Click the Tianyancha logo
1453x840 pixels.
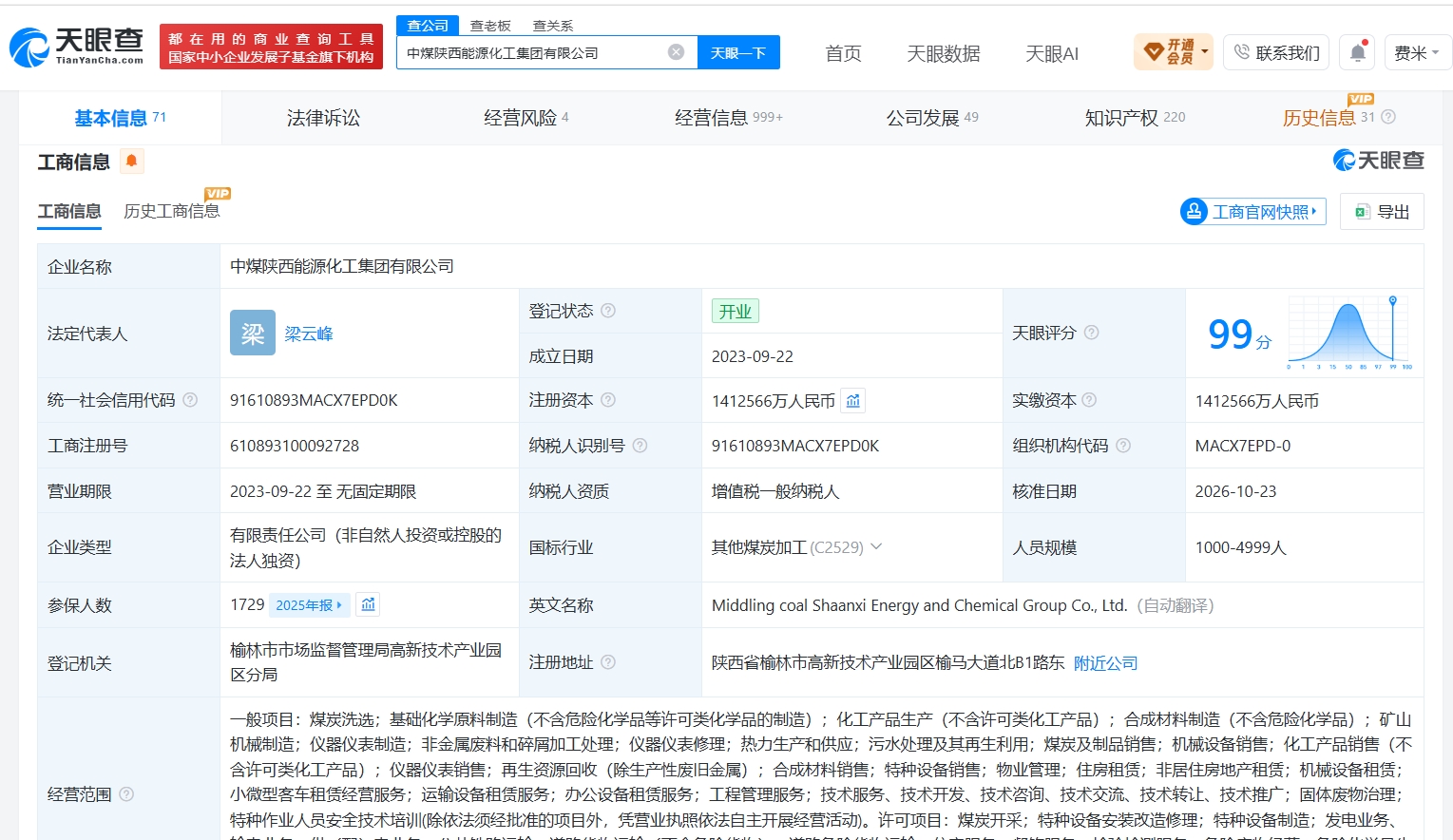click(77, 47)
